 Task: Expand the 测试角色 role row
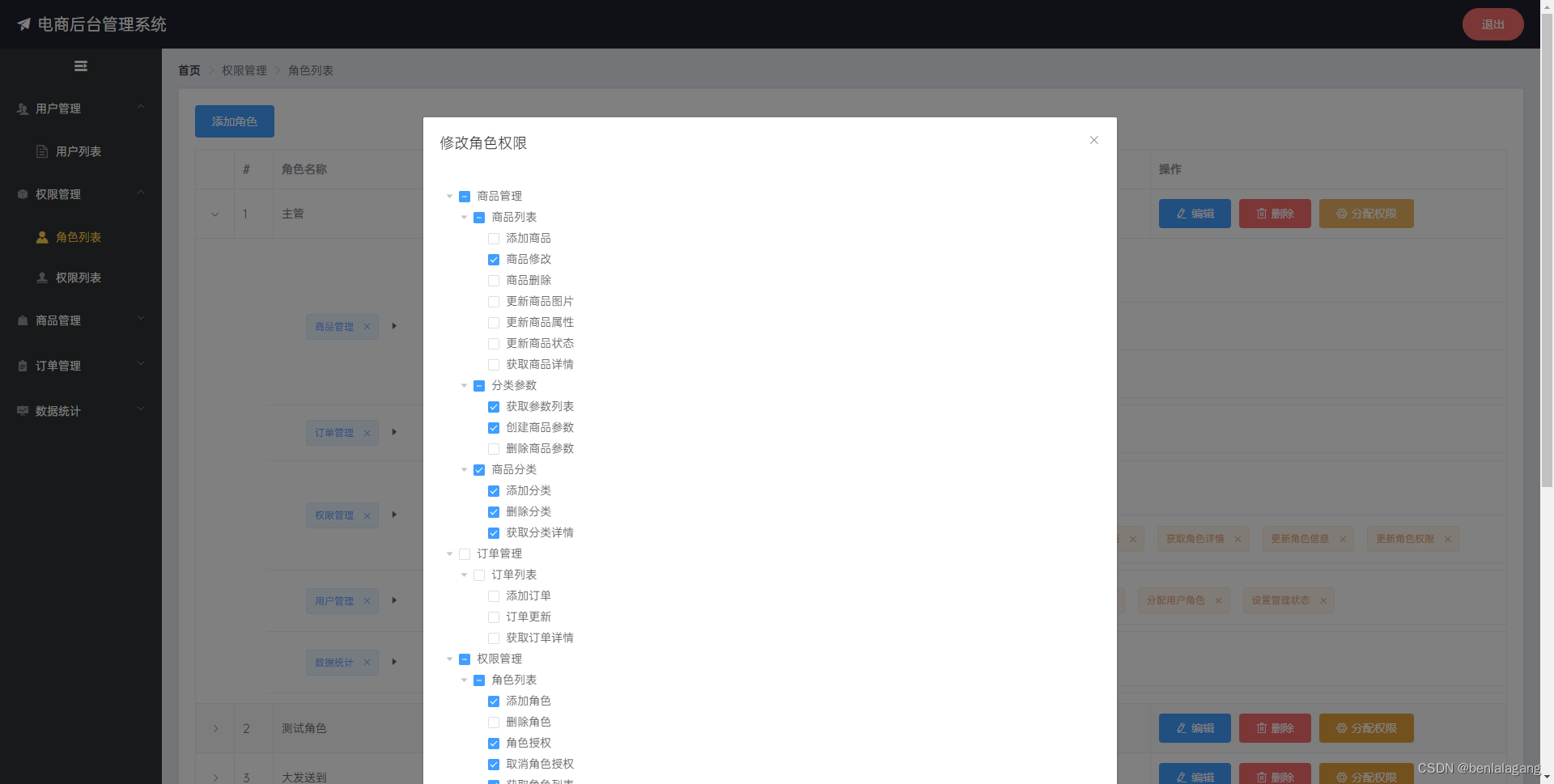click(x=215, y=729)
